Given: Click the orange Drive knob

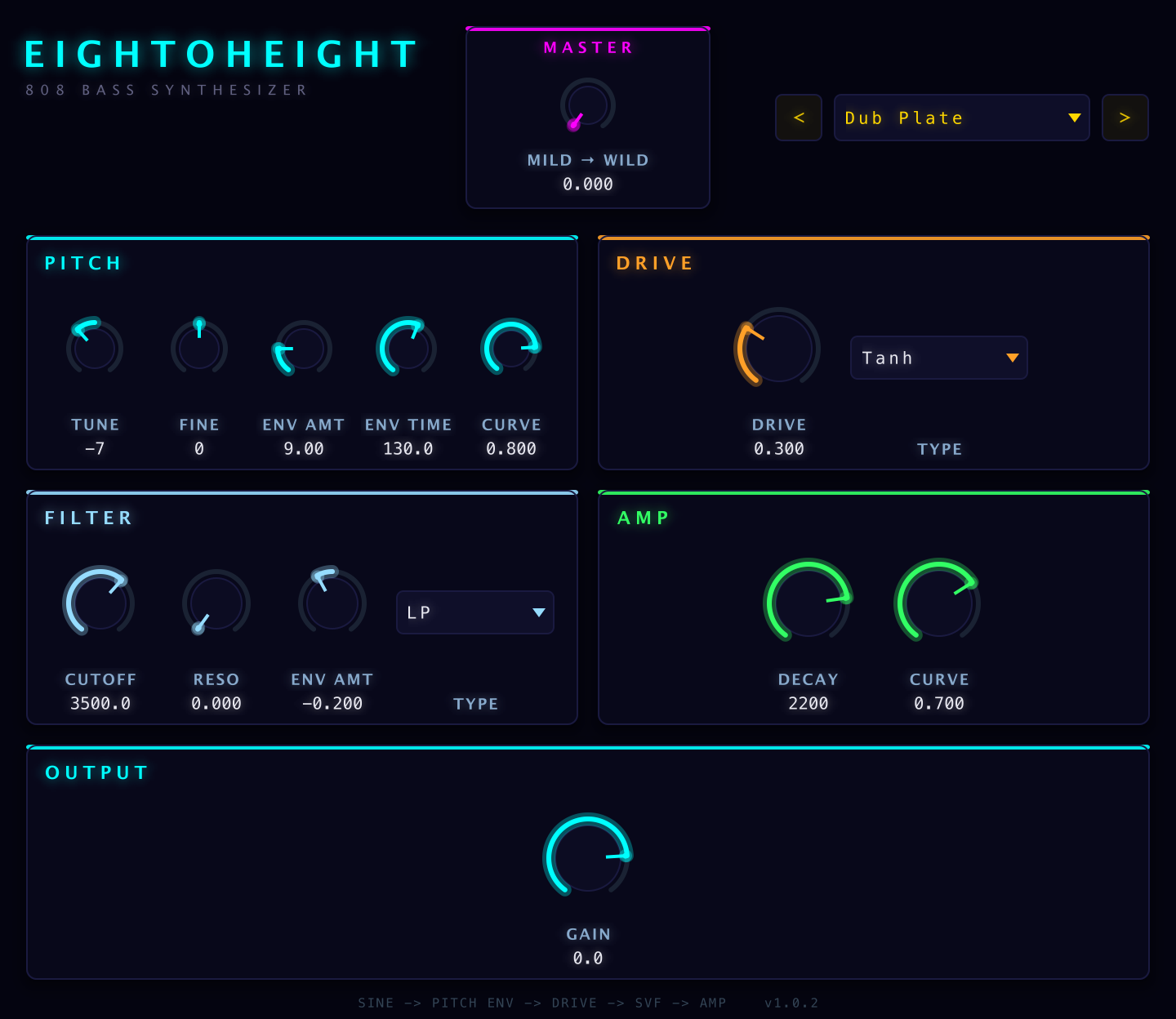Looking at the screenshot, I should (x=778, y=348).
